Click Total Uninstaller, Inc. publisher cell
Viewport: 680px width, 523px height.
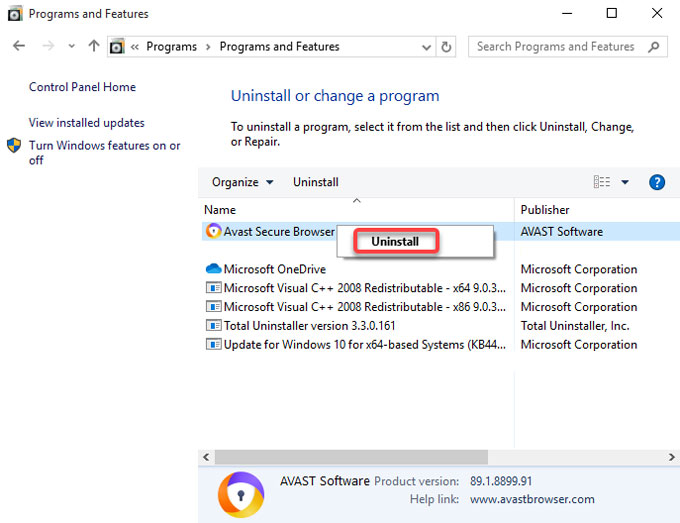click(x=575, y=326)
